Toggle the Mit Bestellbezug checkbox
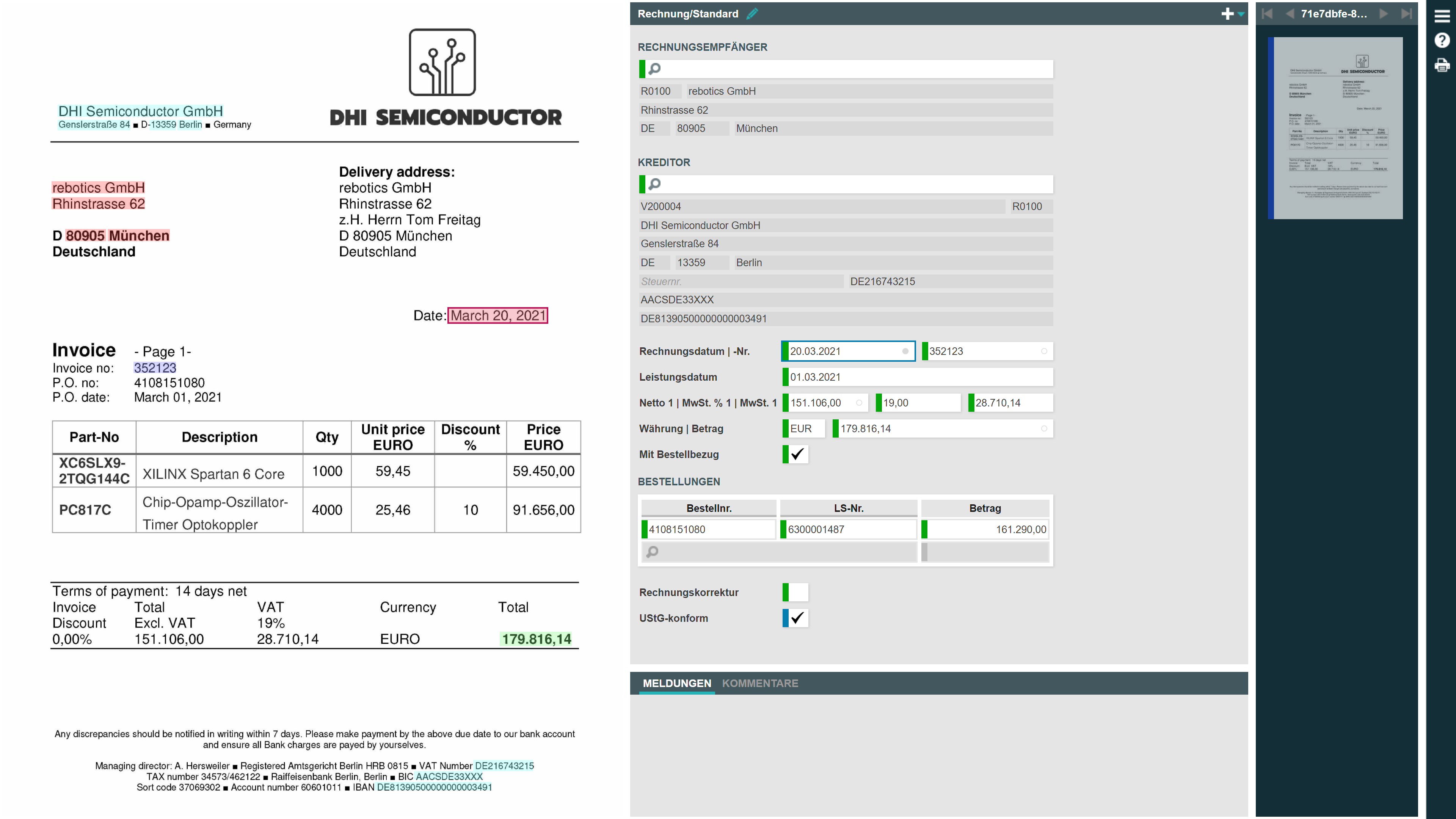The image size is (1456, 819). click(x=797, y=454)
